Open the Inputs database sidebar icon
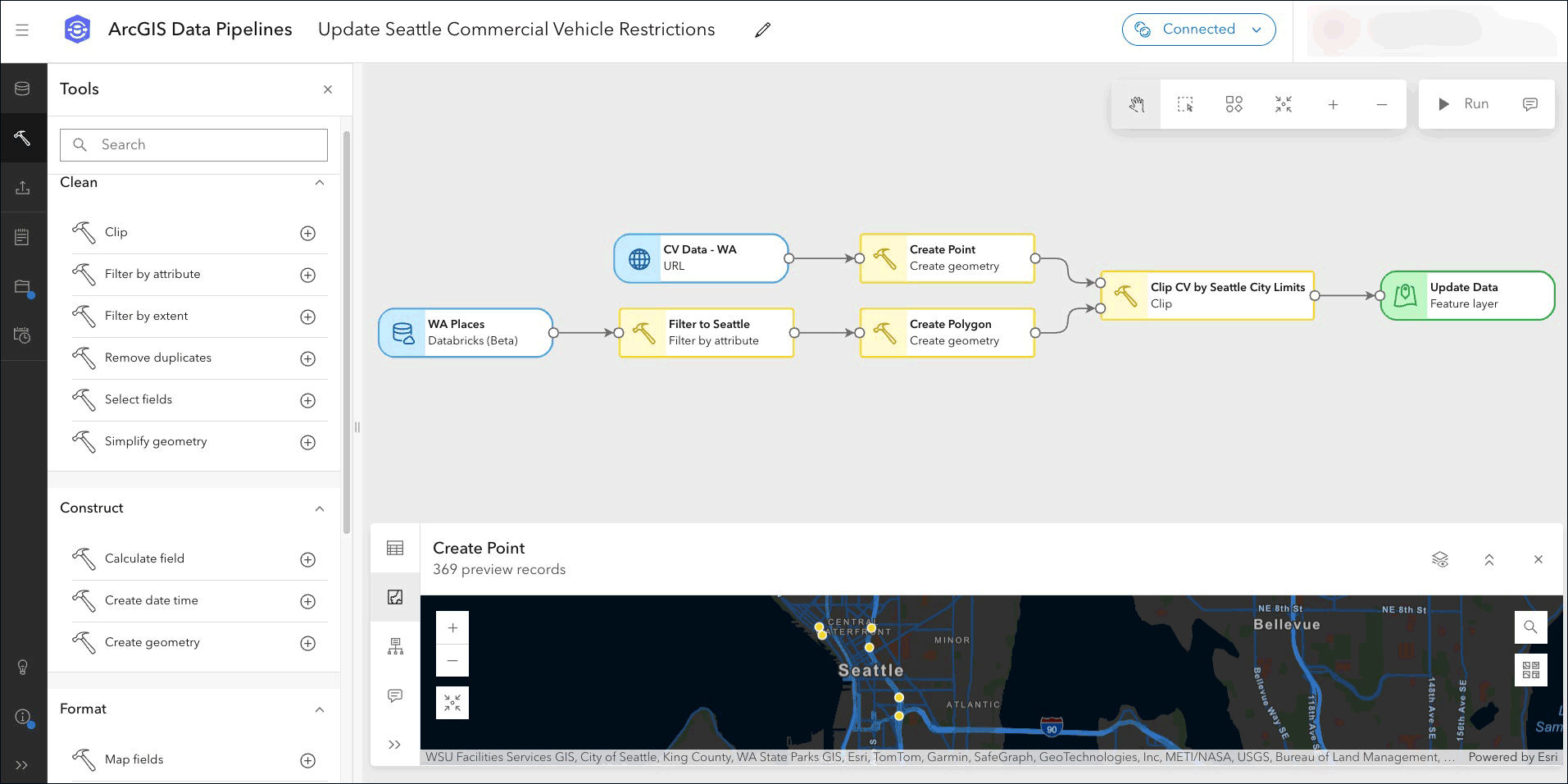 [x=23, y=89]
